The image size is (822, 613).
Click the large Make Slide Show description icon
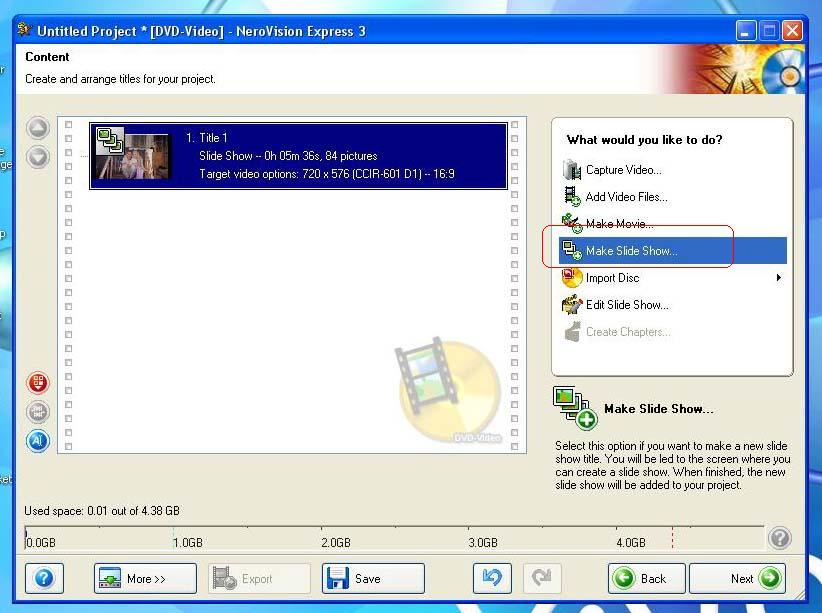click(x=575, y=408)
